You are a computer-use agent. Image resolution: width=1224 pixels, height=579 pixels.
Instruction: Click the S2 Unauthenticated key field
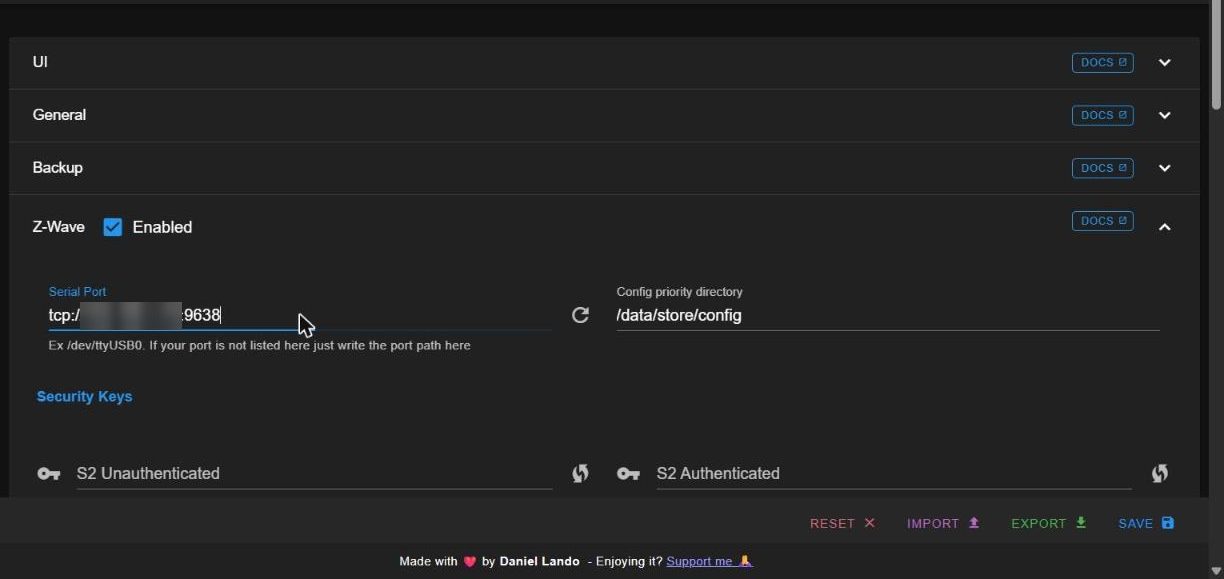click(314, 473)
